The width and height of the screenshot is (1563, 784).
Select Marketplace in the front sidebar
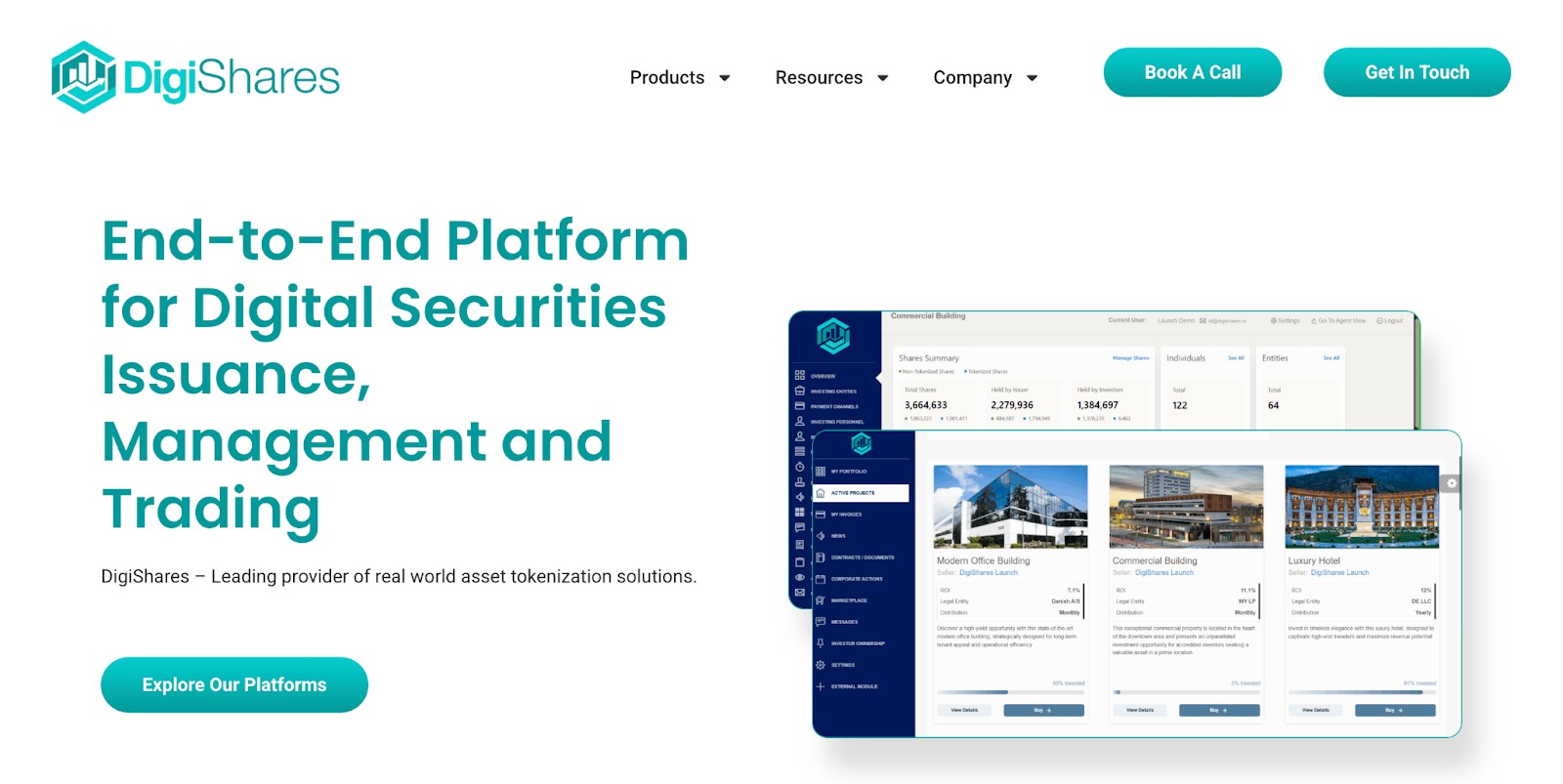849,600
